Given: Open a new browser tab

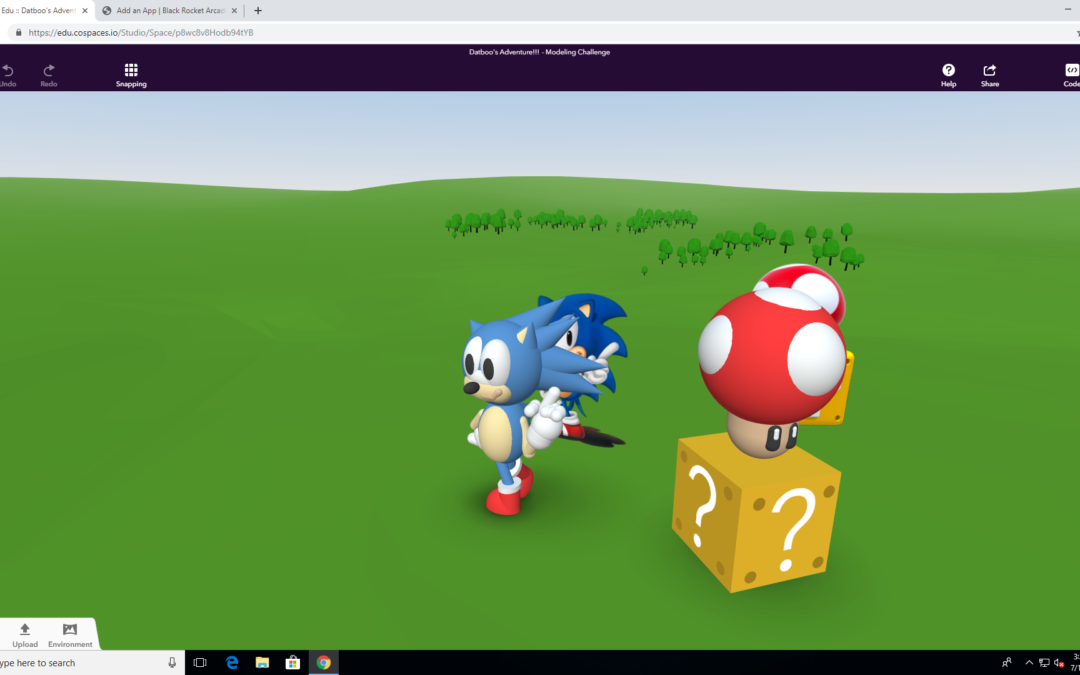Looking at the screenshot, I should click(x=258, y=11).
